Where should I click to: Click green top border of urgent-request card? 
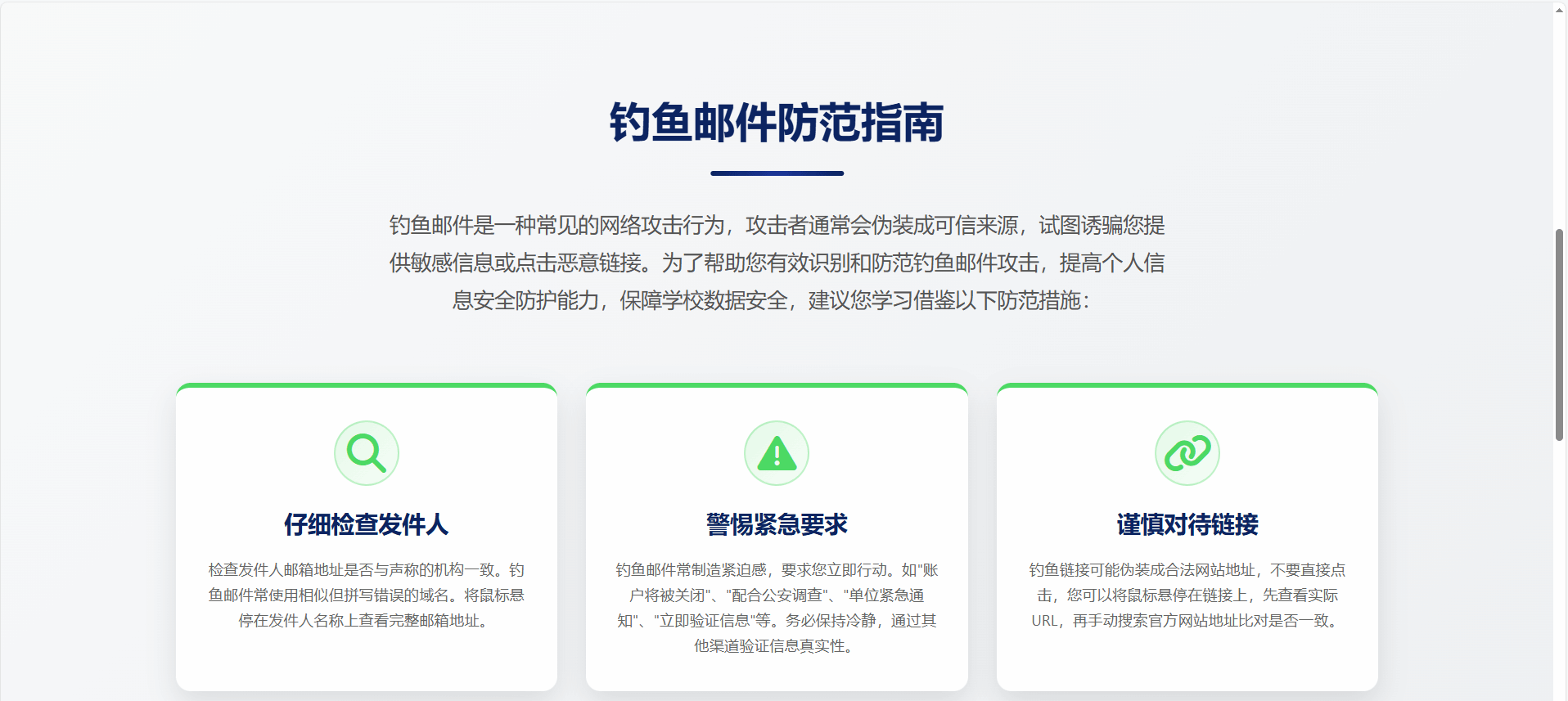pos(776,385)
